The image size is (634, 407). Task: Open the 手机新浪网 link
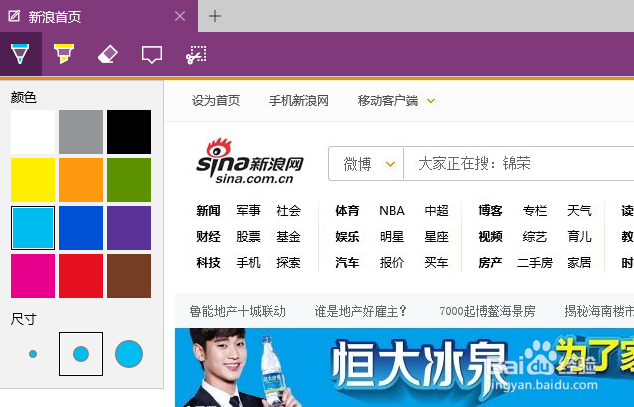[299, 101]
